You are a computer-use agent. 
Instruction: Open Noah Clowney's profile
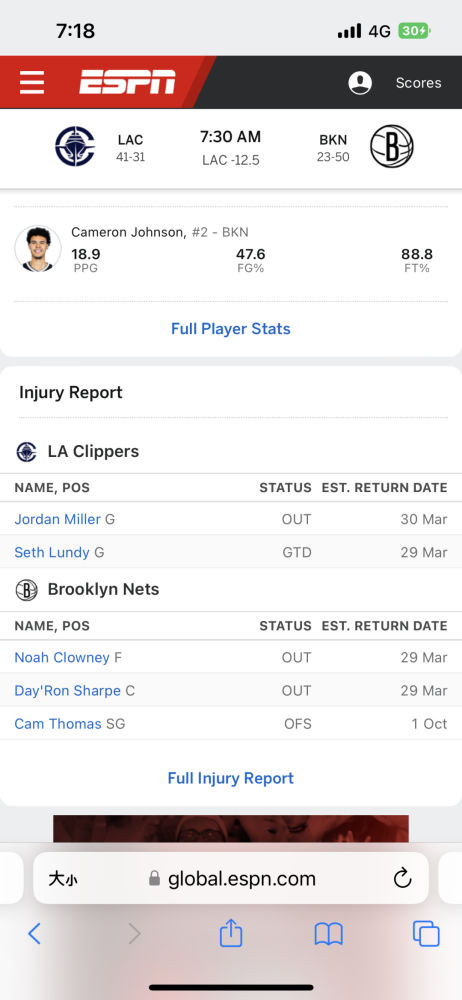pyautogui.click(x=62, y=658)
